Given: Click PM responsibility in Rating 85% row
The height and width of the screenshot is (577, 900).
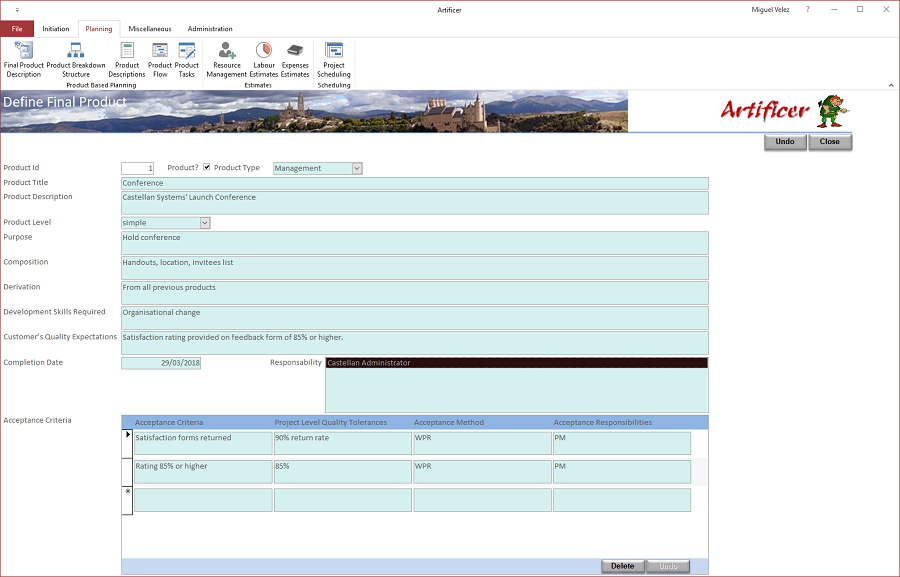Looking at the screenshot, I should [622, 472].
